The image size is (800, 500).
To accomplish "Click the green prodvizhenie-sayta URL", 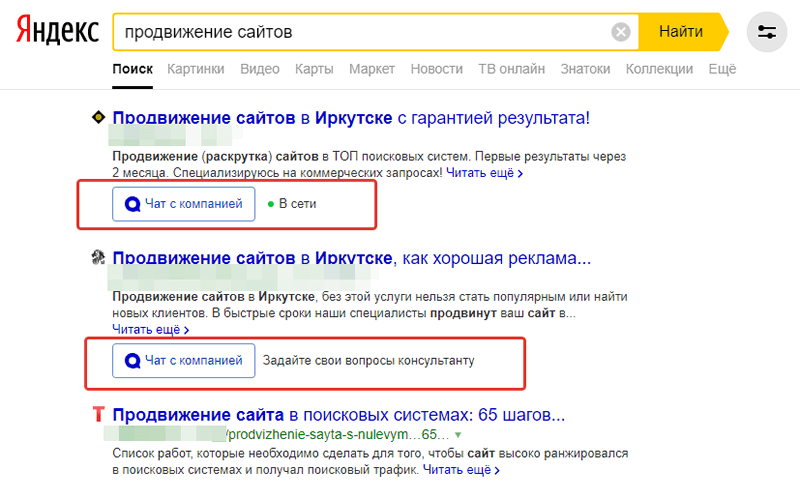I will (338, 435).
